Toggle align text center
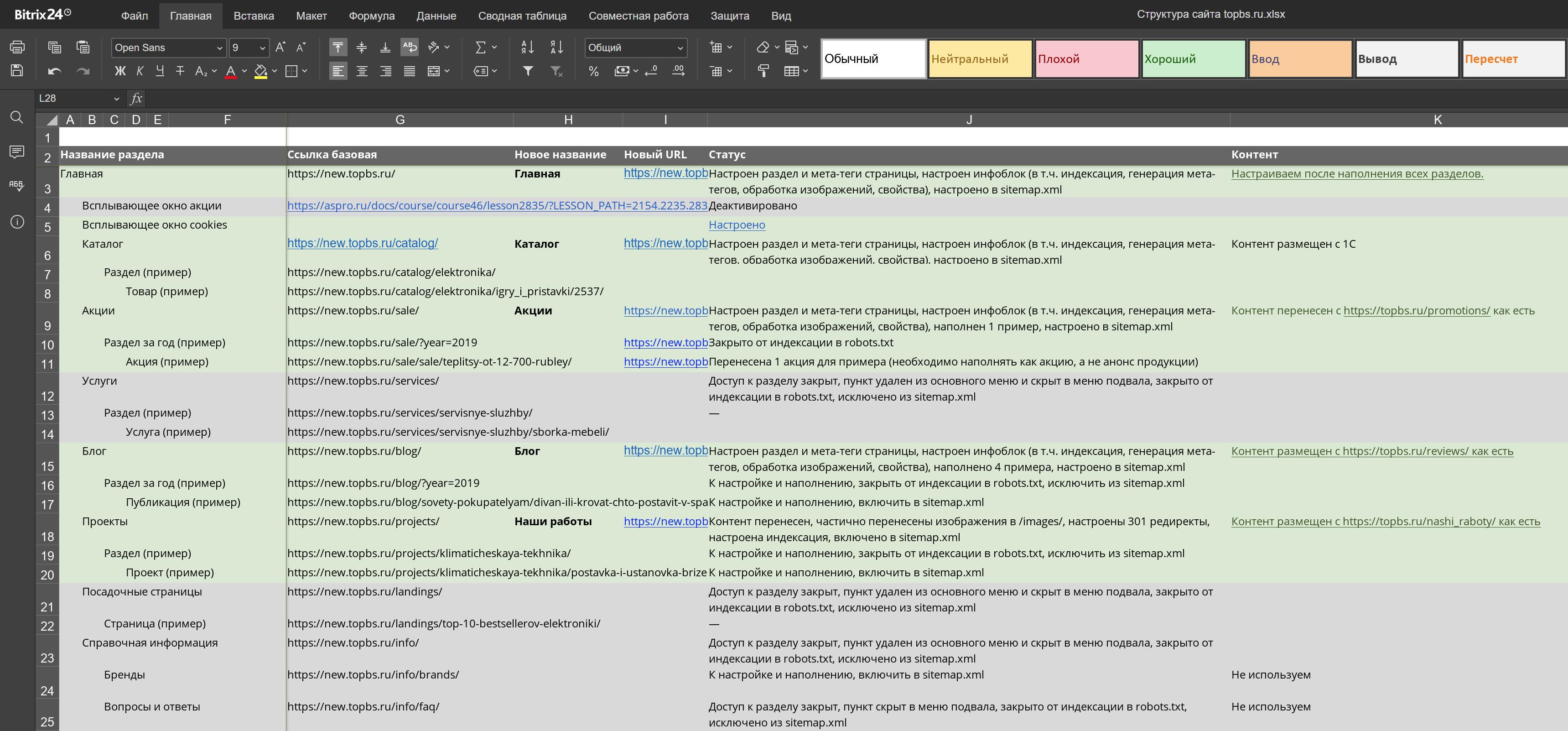The image size is (1568, 731). point(362,71)
